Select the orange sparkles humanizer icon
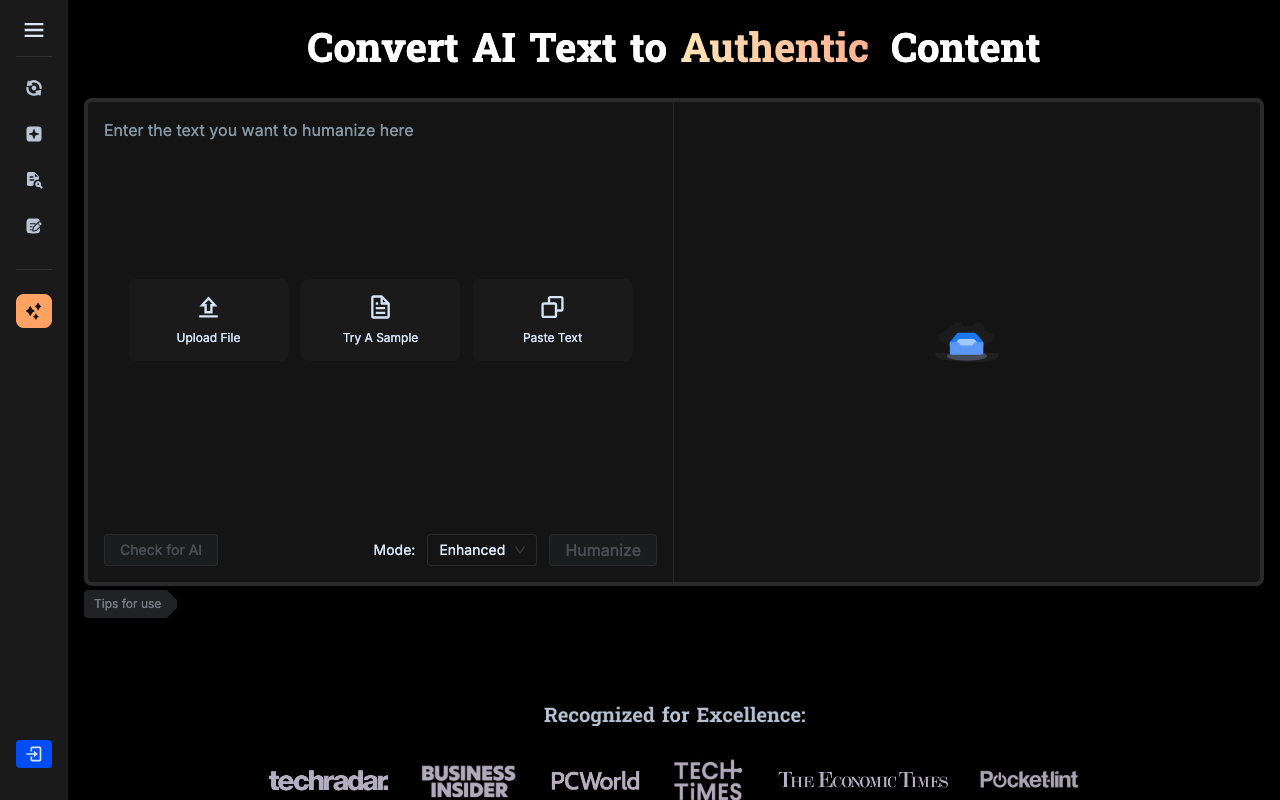 (x=34, y=311)
